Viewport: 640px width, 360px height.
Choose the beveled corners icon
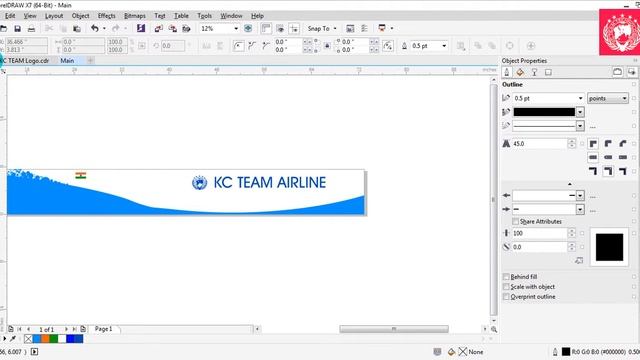(623, 144)
